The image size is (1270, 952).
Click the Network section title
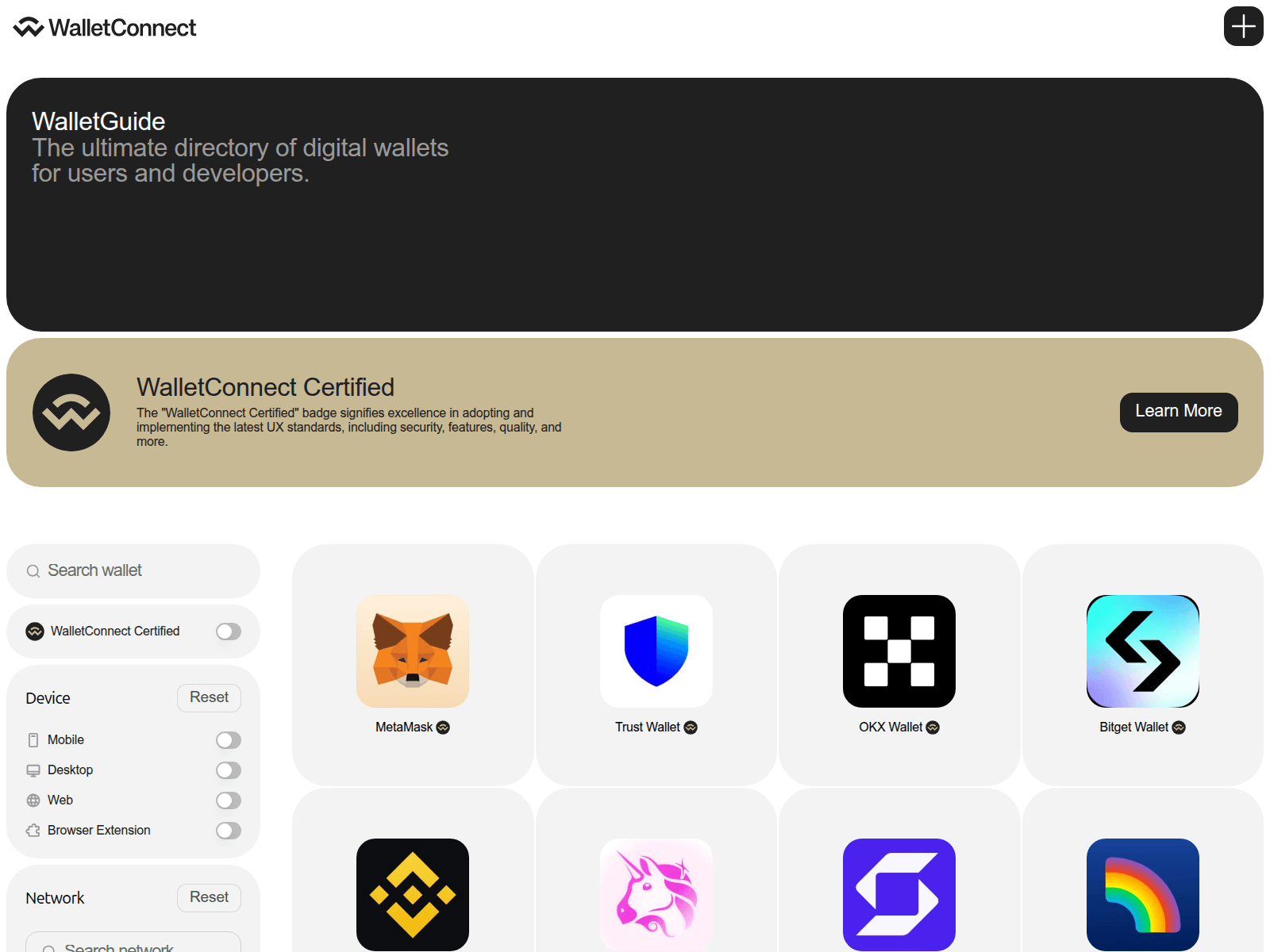pyautogui.click(x=55, y=898)
